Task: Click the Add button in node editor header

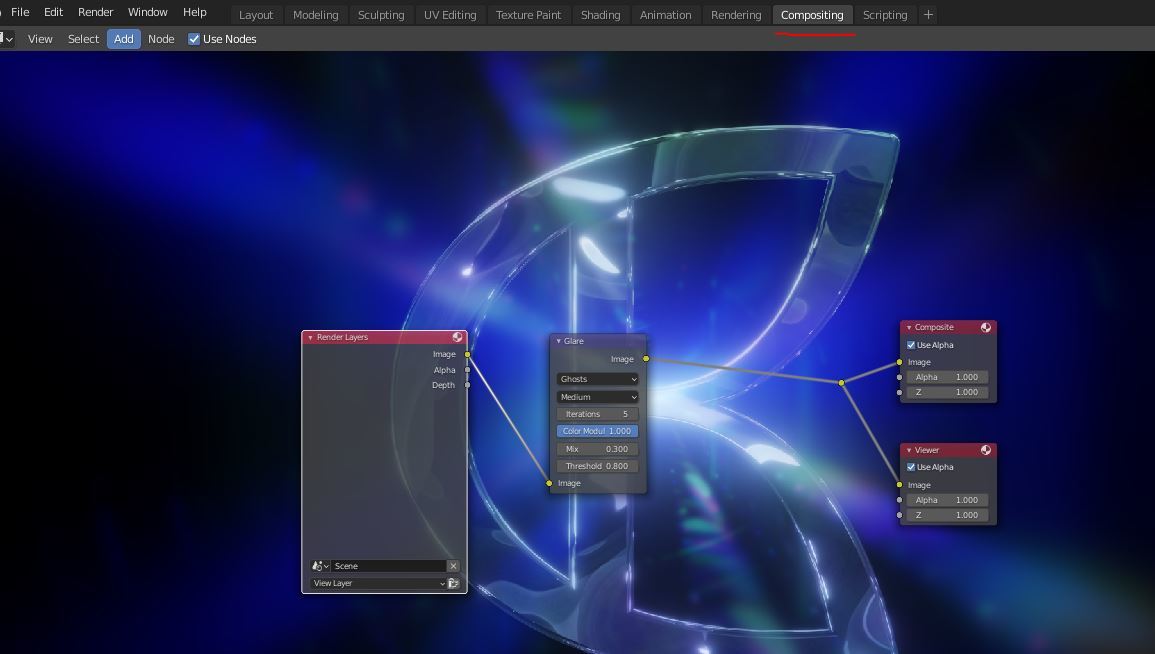Action: coord(124,39)
